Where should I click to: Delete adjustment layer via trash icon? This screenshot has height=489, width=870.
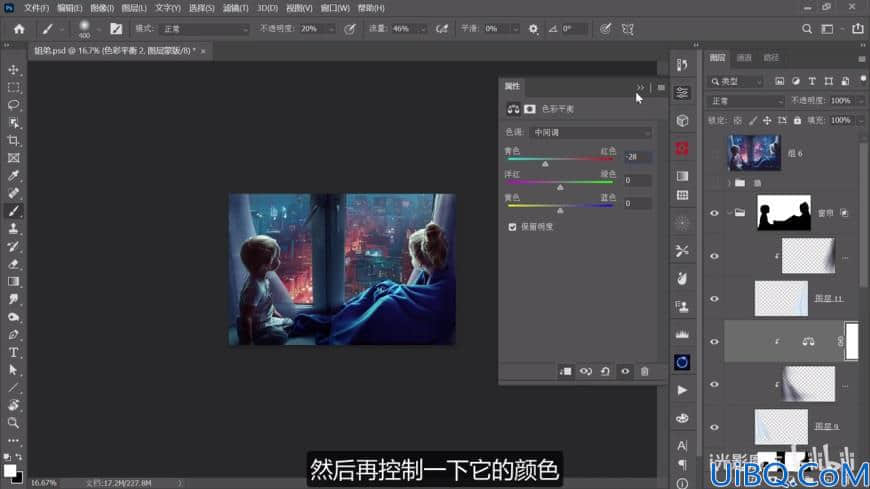click(645, 371)
